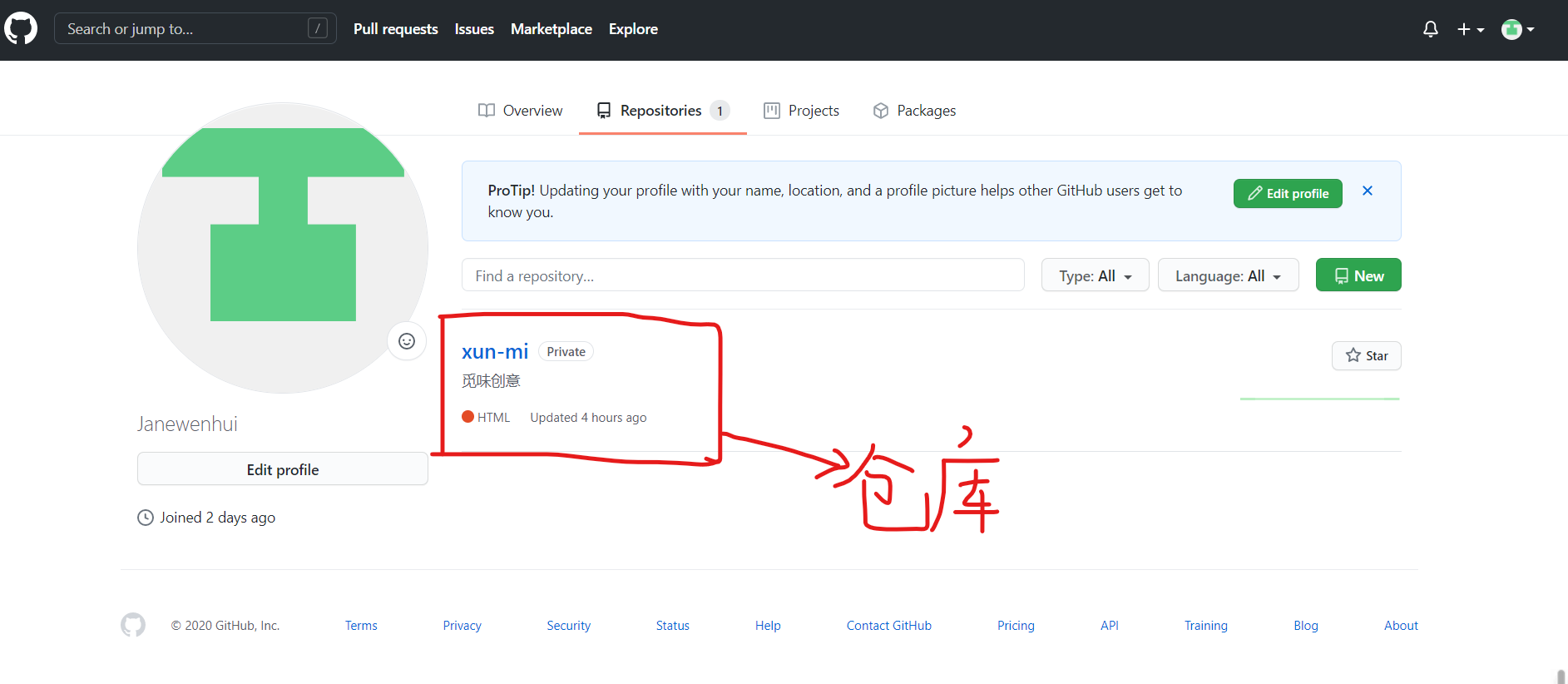
Task: Open the Security footer link
Action: click(569, 626)
